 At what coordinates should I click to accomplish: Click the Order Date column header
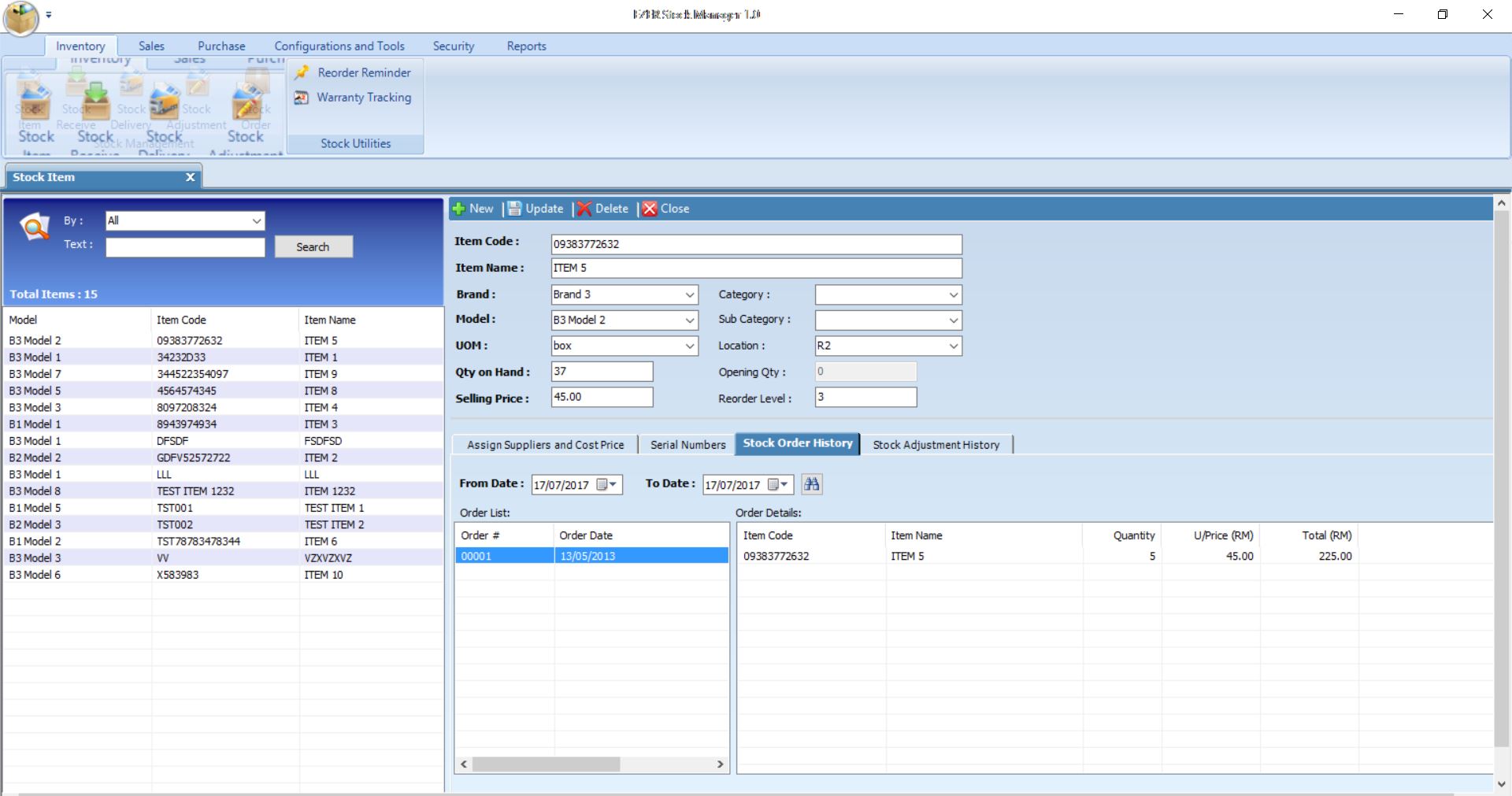(x=641, y=535)
